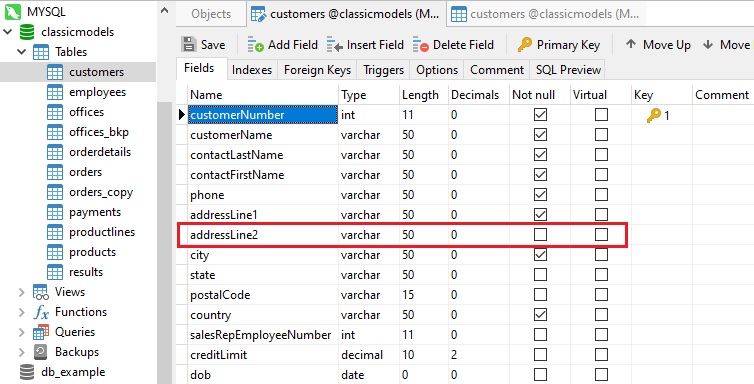
Task: Click the results table icon
Action: [x=55, y=272]
